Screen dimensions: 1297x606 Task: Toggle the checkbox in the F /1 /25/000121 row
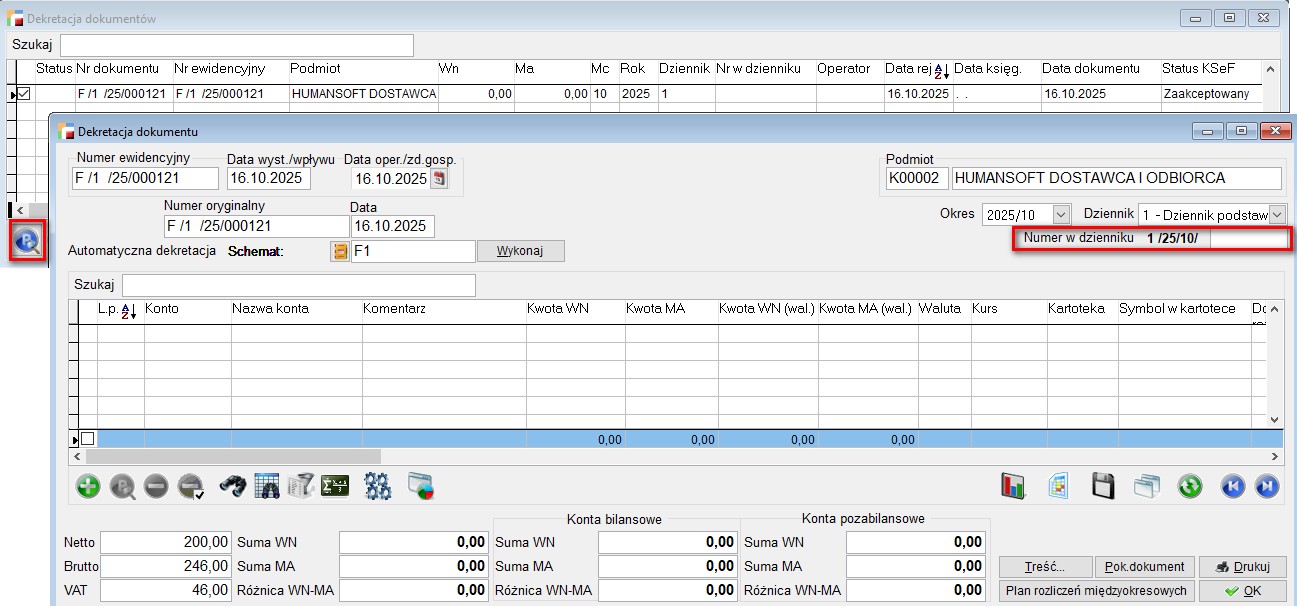[x=25, y=94]
